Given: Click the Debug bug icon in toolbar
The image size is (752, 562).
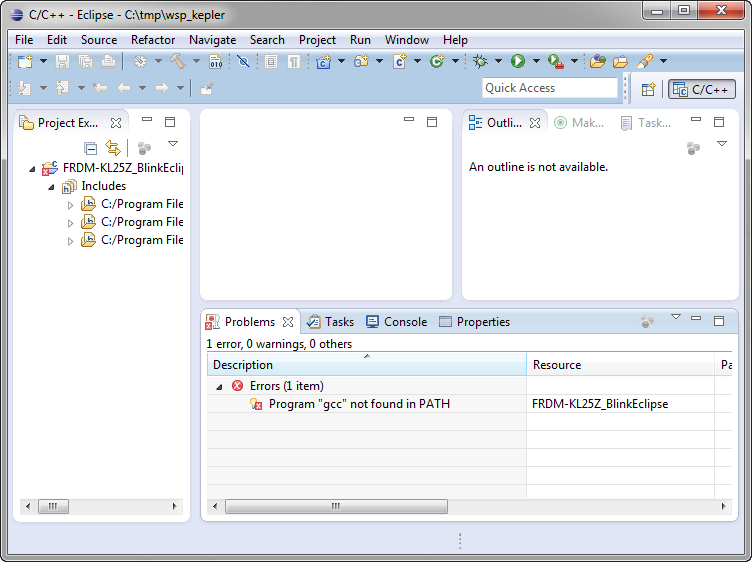Looking at the screenshot, I should click(x=481, y=62).
